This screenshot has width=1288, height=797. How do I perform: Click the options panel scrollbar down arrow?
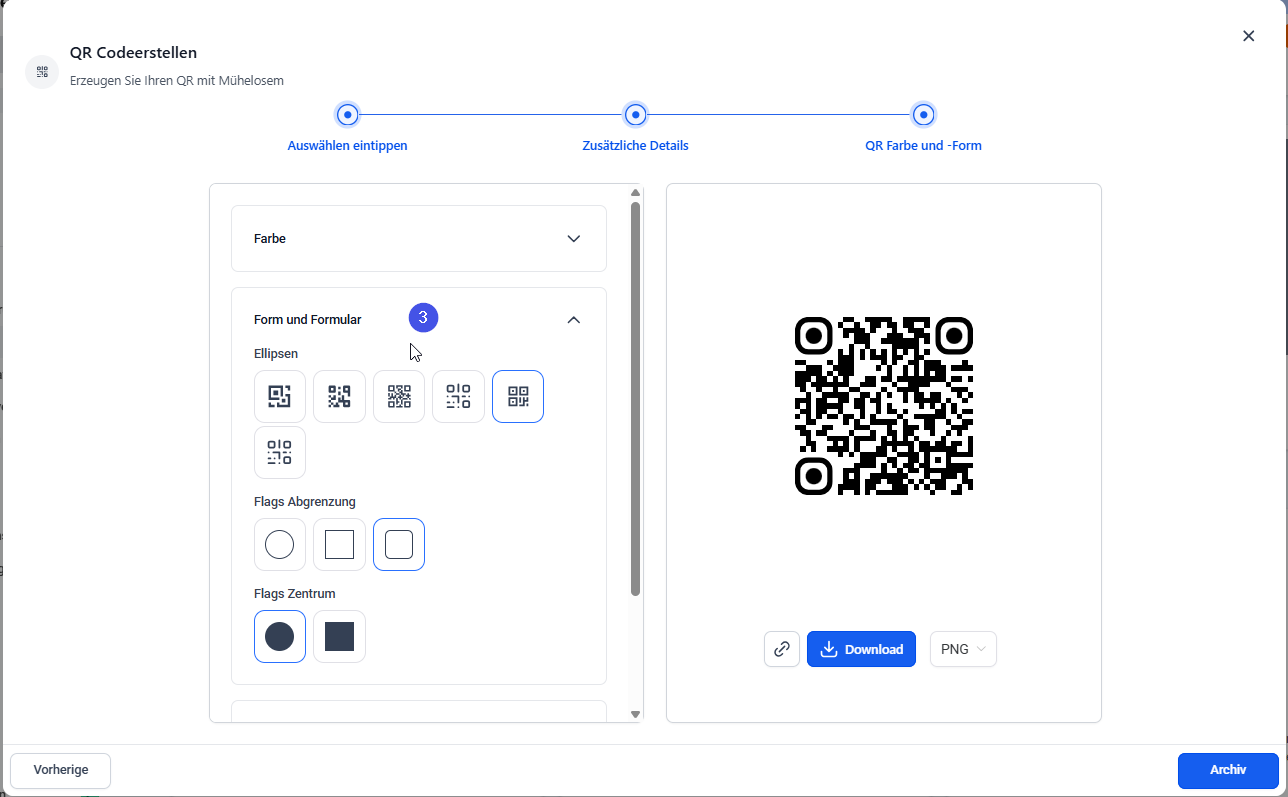tap(635, 714)
